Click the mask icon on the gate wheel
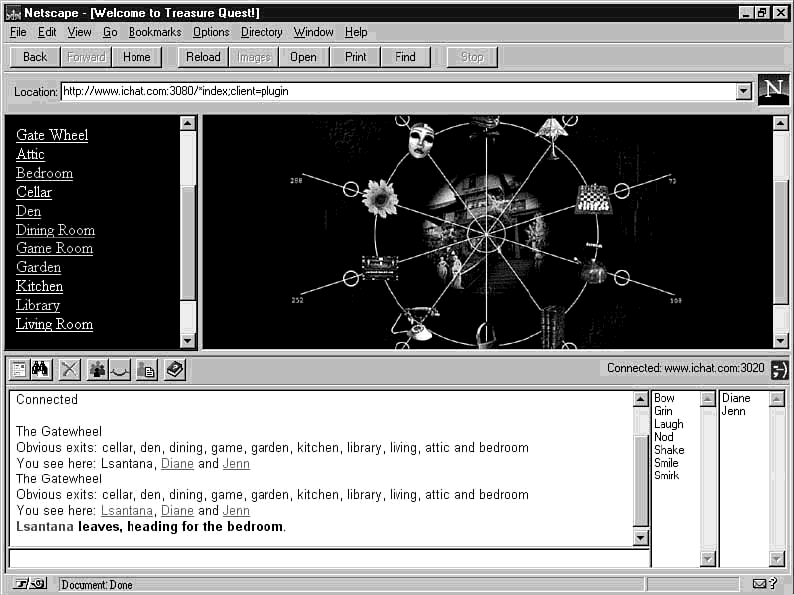This screenshot has width=794, height=595. 421,140
